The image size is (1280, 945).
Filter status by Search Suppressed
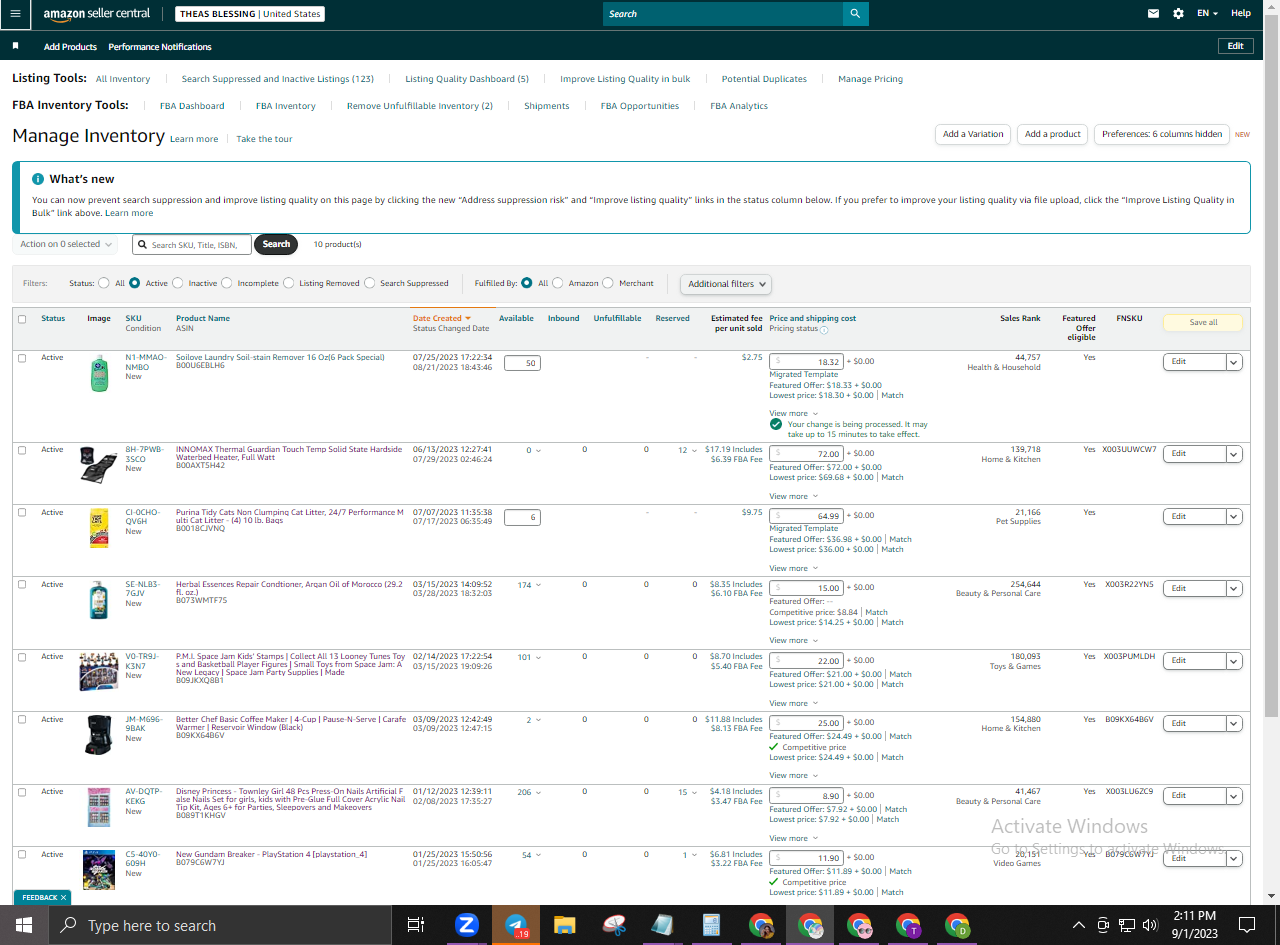coord(370,283)
